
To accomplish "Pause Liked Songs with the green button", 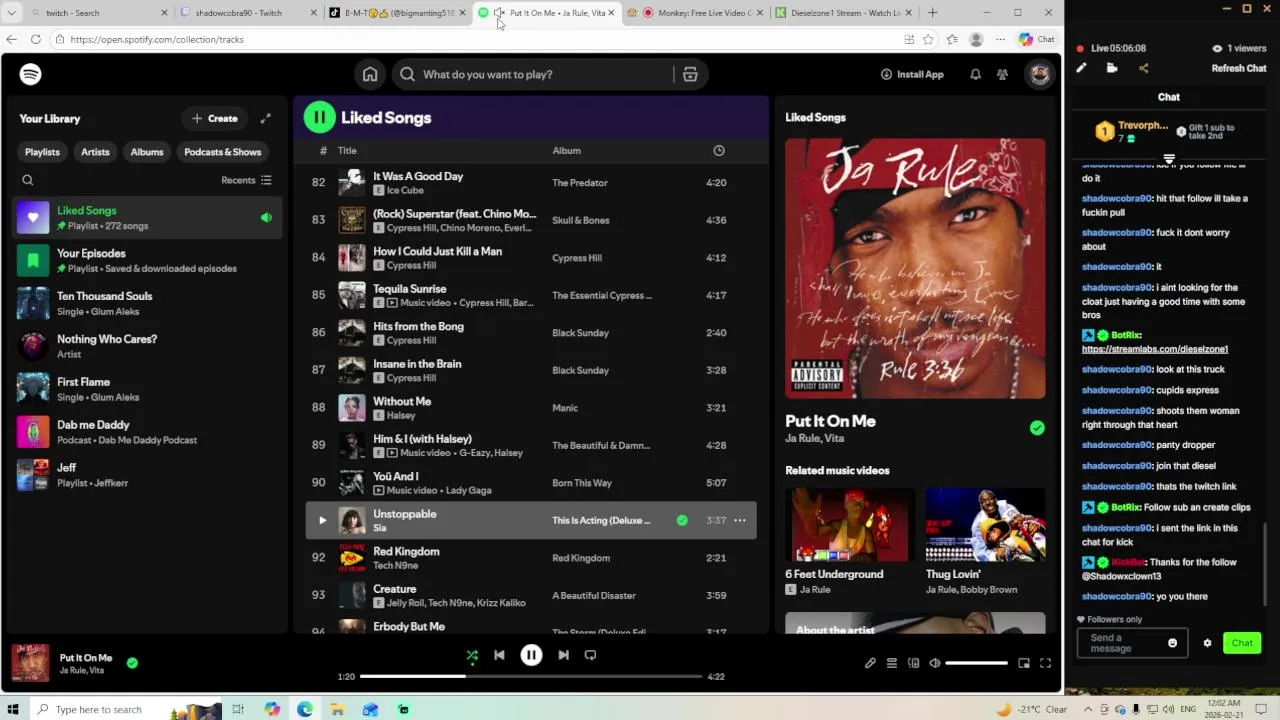I will [320, 117].
